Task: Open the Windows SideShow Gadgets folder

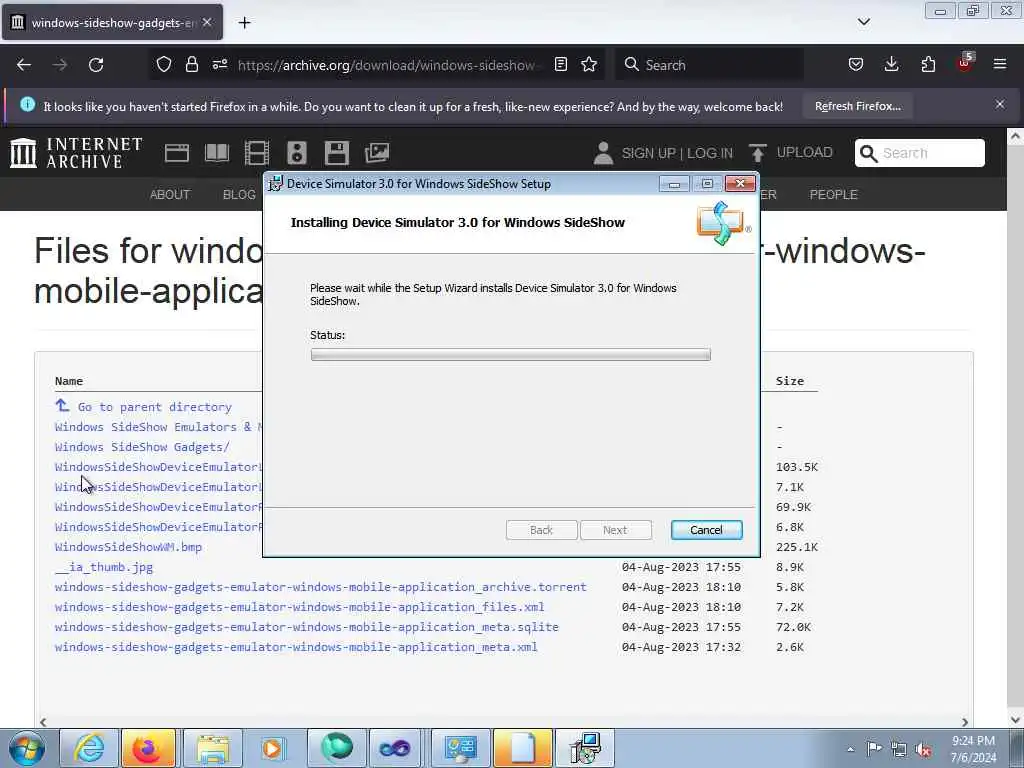Action: [x=142, y=447]
